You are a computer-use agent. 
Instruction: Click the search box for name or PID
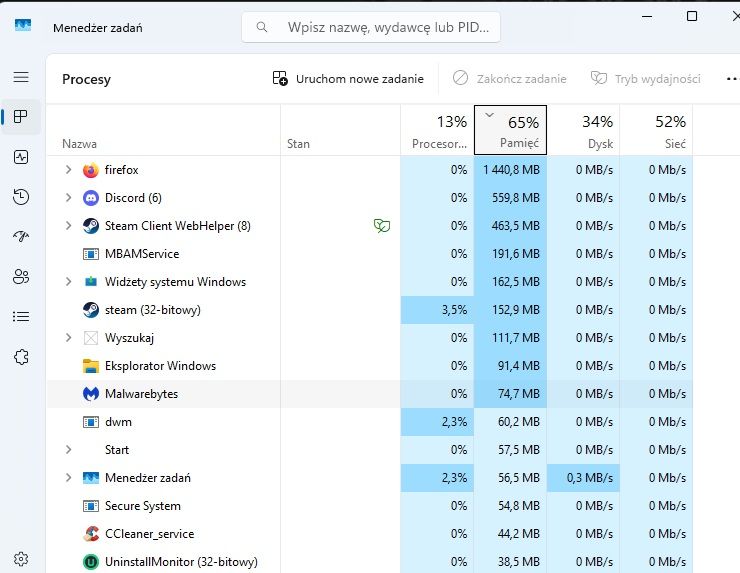pos(371,27)
